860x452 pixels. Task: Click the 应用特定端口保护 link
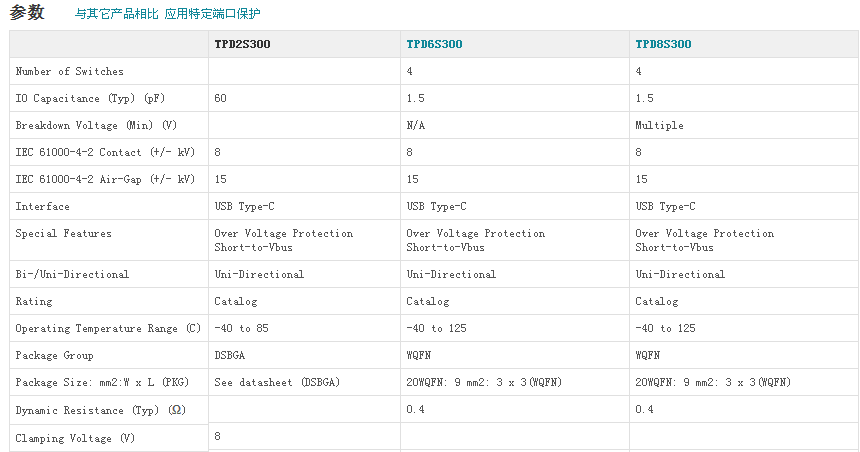tap(212, 14)
